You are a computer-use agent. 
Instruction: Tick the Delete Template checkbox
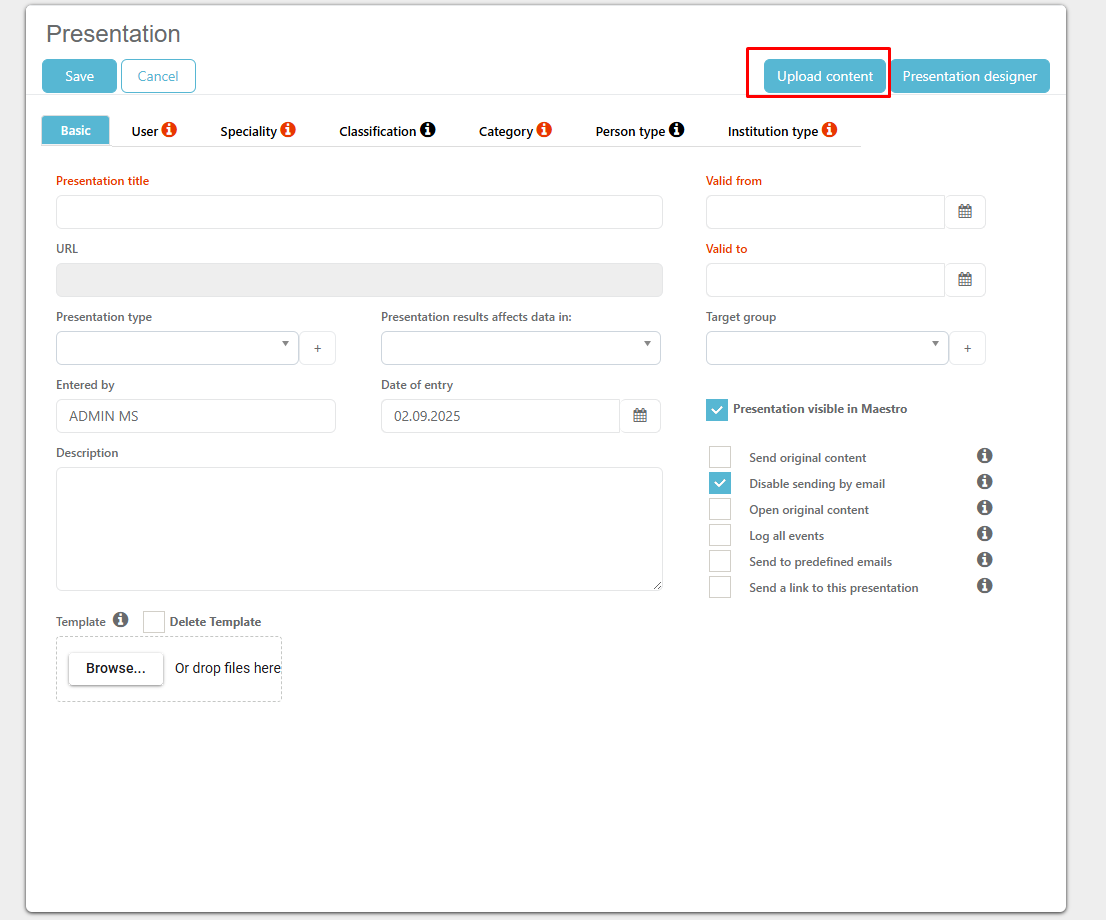tap(154, 622)
